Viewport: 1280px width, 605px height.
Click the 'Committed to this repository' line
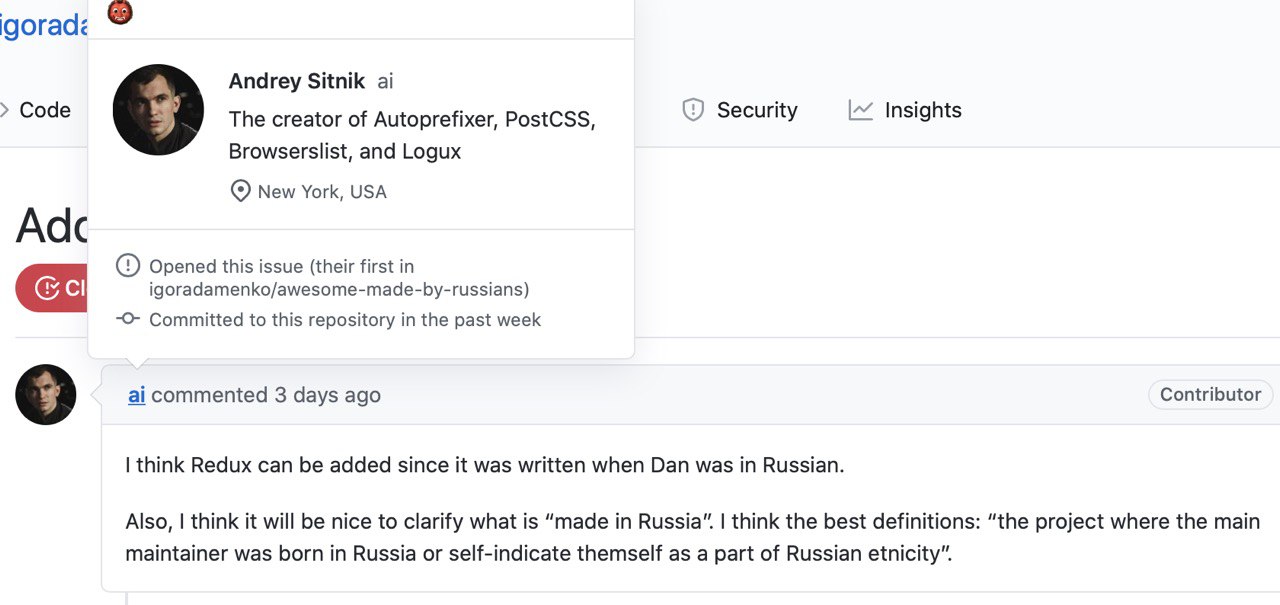(x=345, y=320)
